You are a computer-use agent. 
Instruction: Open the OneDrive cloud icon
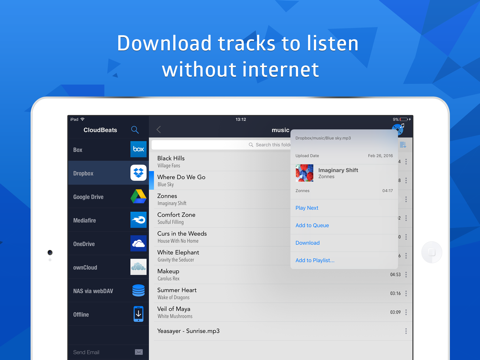(138, 244)
